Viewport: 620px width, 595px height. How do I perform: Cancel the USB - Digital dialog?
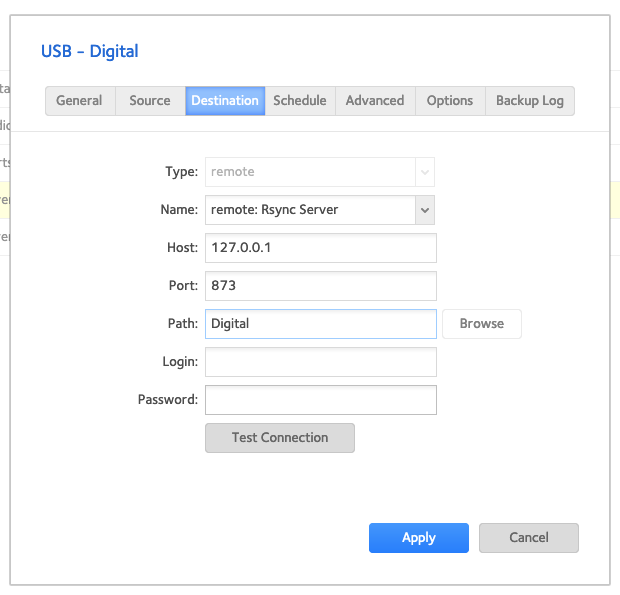(528, 538)
